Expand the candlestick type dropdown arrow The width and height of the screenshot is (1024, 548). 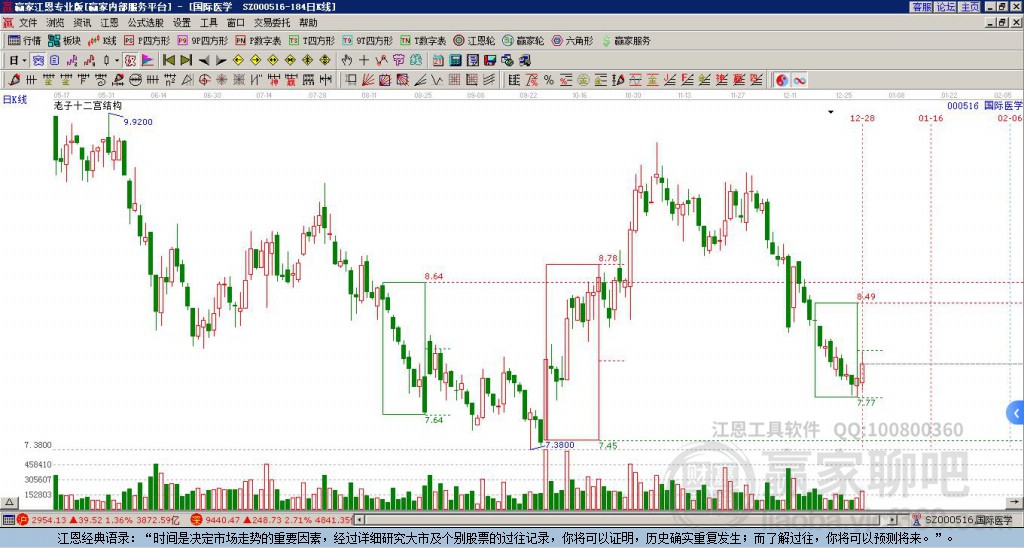[116, 61]
